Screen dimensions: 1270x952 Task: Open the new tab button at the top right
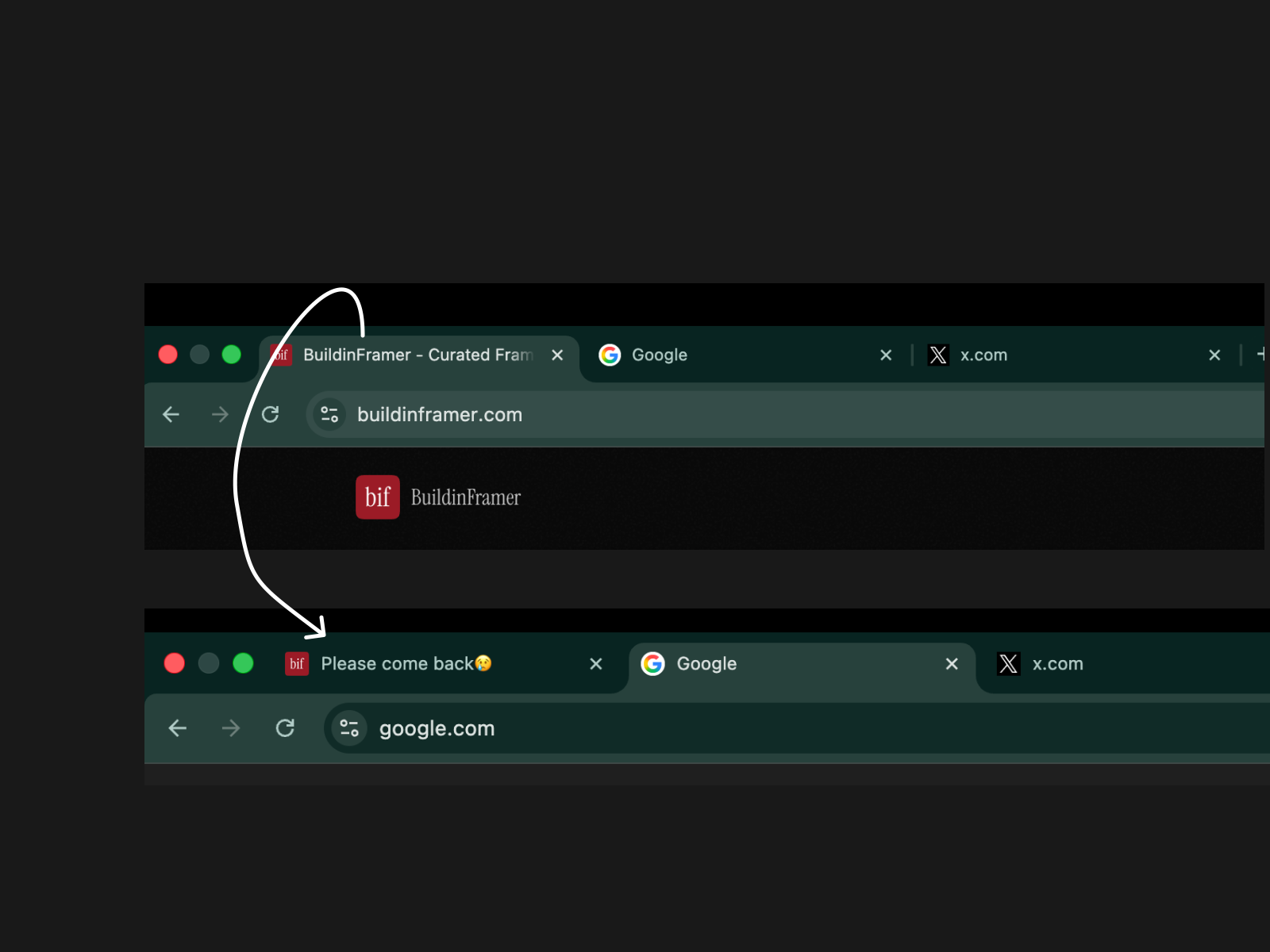tap(1262, 355)
